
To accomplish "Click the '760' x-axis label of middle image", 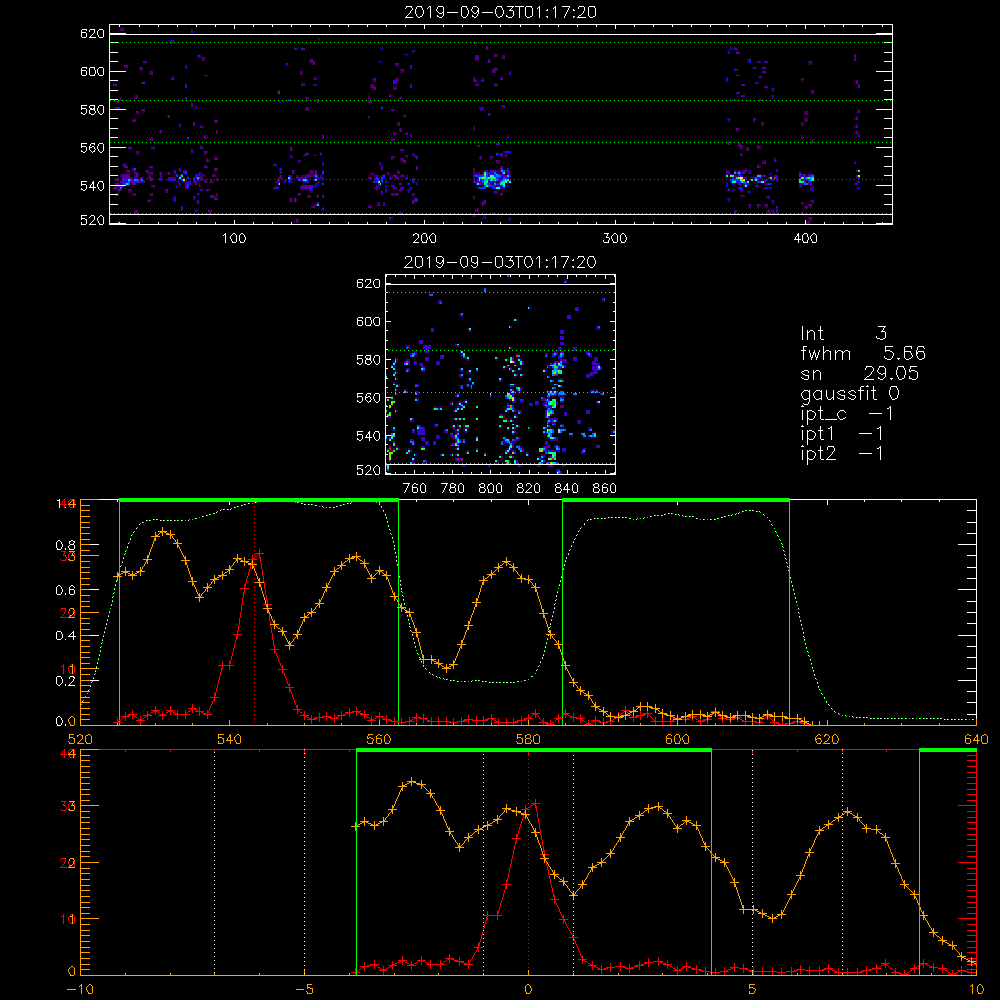I will (415, 489).
